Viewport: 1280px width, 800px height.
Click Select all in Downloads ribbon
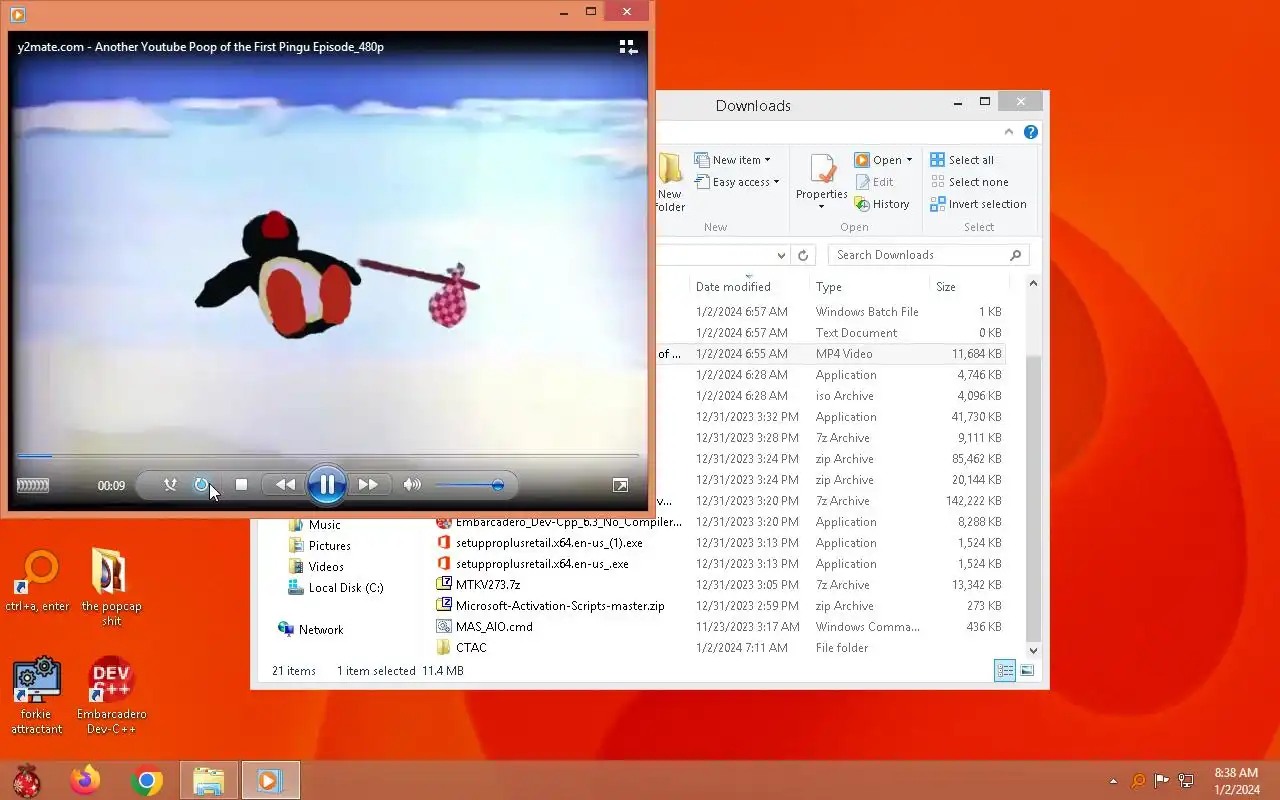962,160
